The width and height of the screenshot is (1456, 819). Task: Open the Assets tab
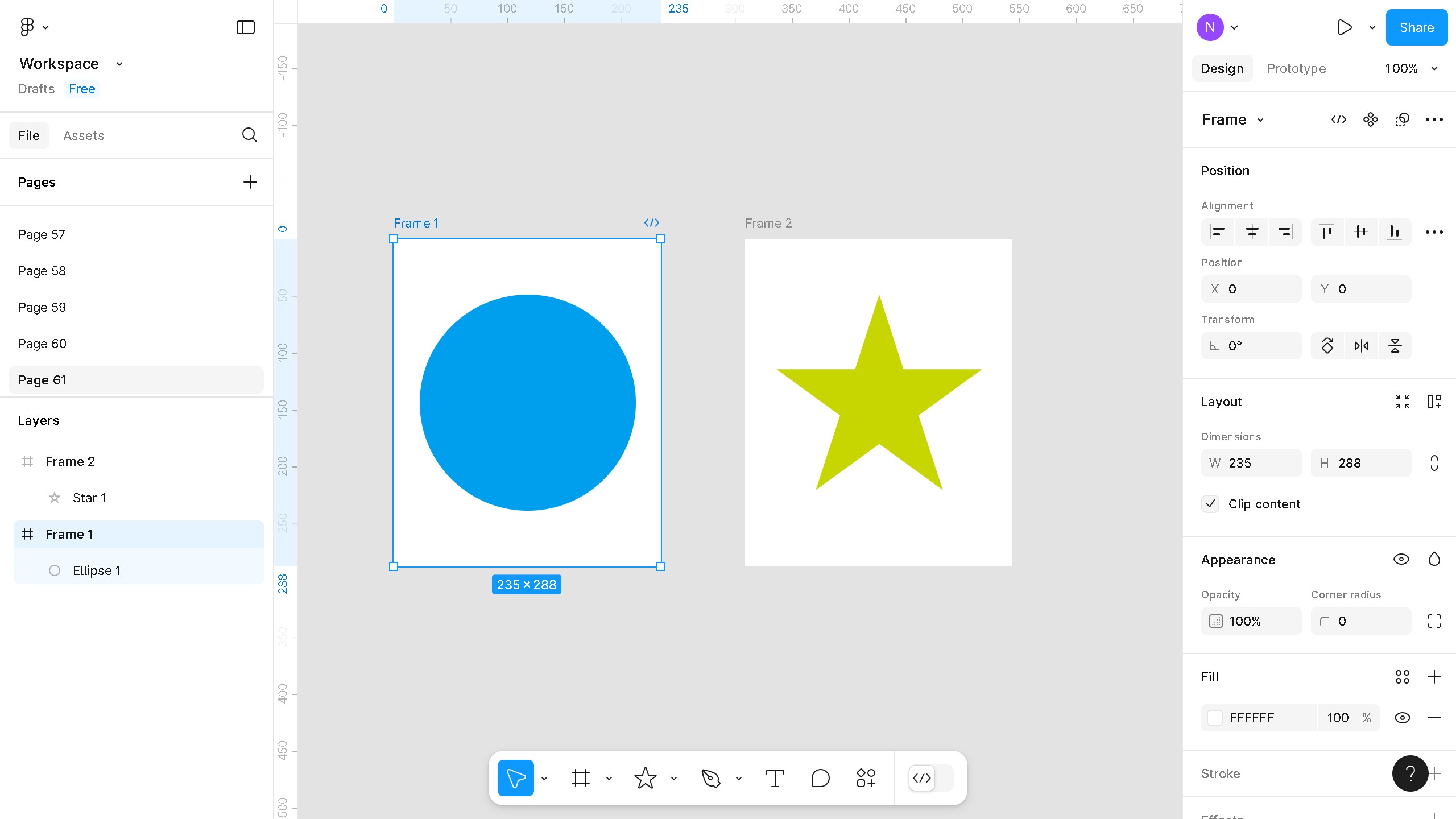84,135
